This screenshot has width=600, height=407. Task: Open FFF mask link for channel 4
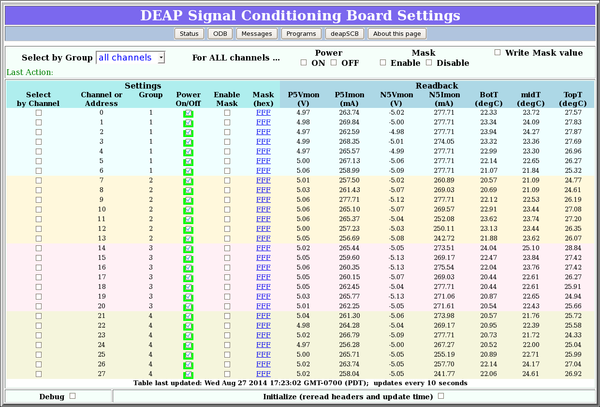pos(263,151)
